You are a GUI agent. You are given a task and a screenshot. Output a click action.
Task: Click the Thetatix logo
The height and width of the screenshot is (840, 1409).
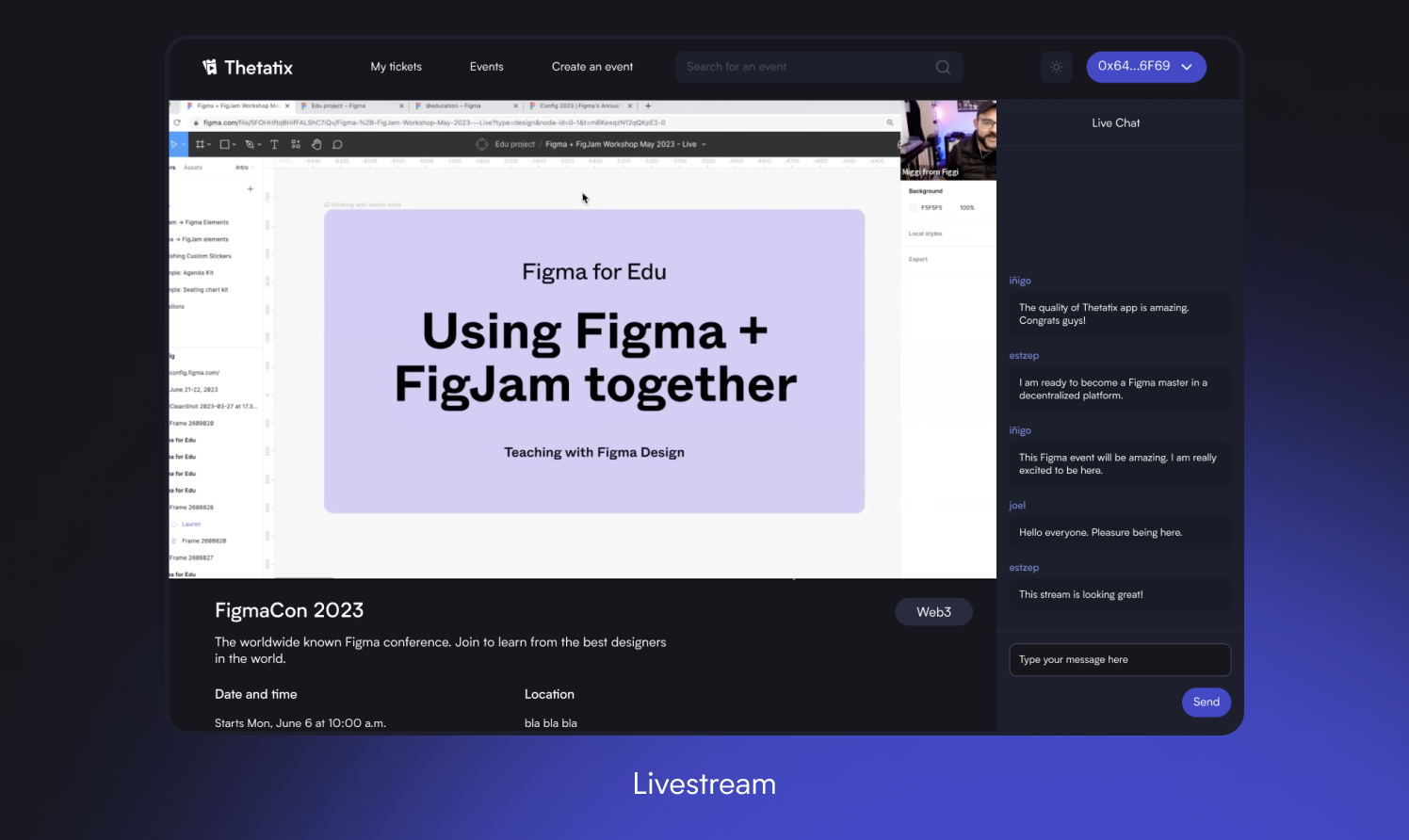point(248,67)
